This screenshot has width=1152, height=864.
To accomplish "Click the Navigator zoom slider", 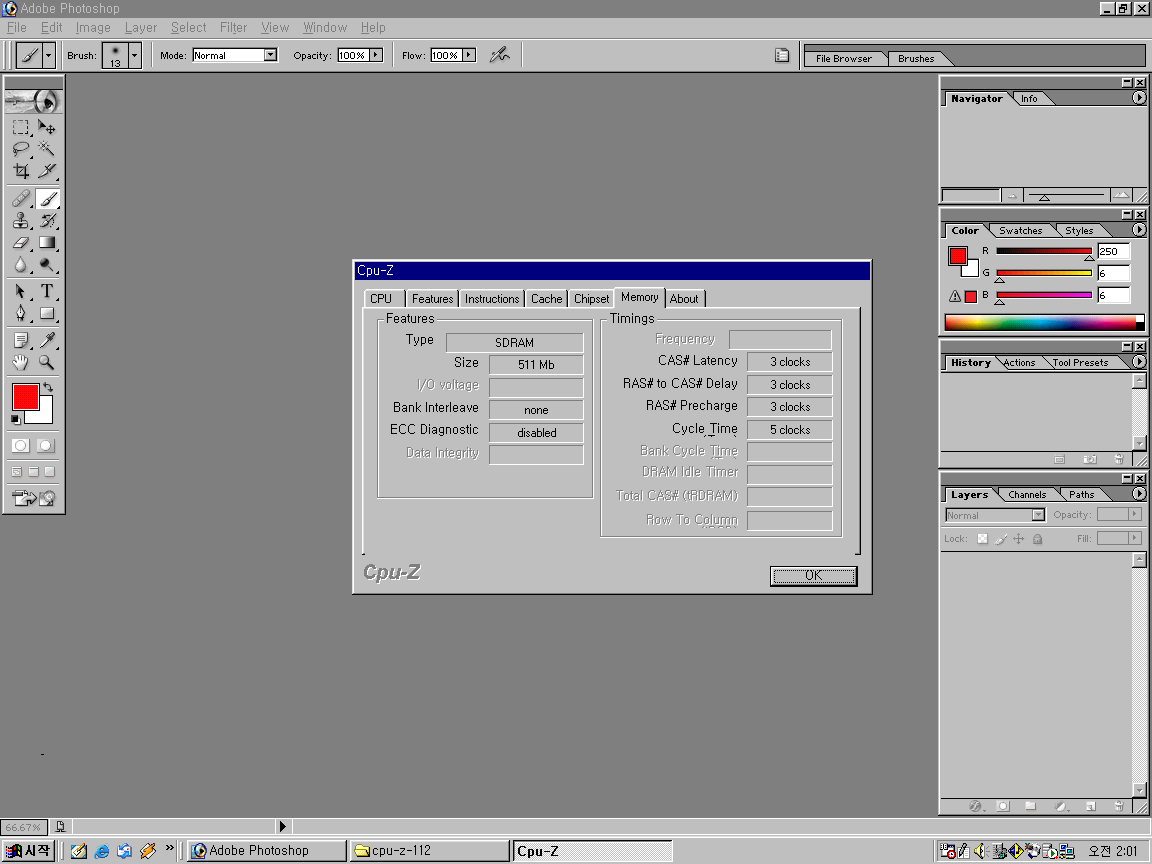I will click(x=1065, y=195).
